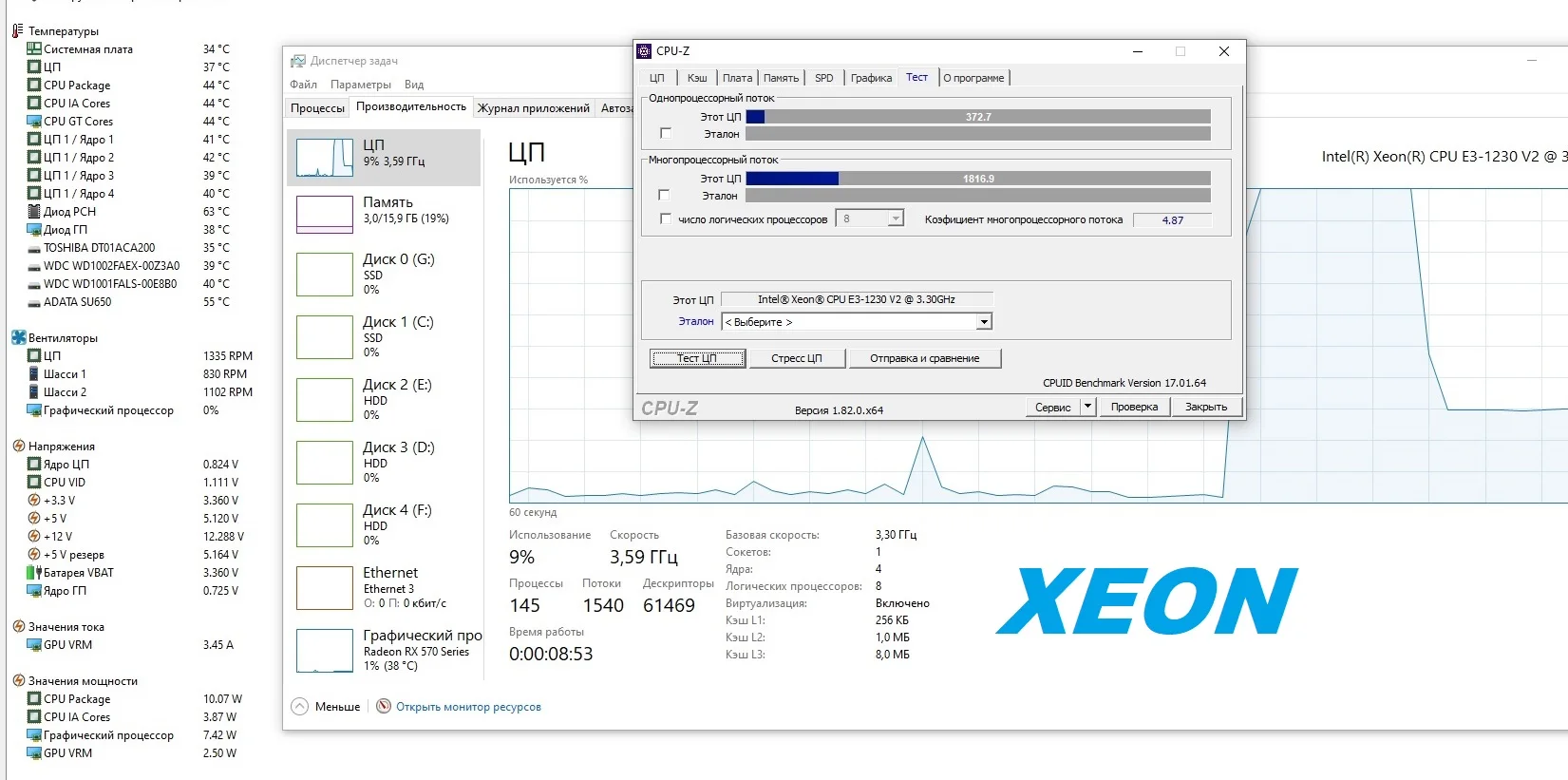The width and height of the screenshot is (1568, 780).
Task: Click the multi-thread ratio field showing 4.87
Action: (x=1173, y=219)
